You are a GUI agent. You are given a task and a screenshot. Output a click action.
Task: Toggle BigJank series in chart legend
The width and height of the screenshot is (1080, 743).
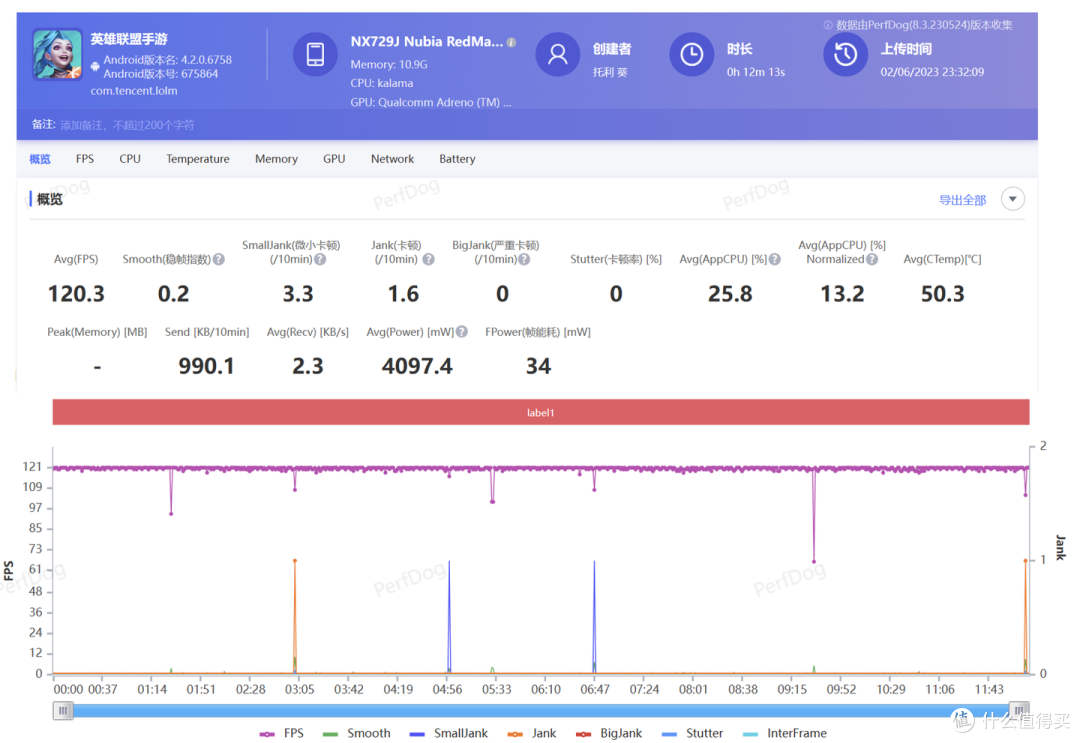tap(609, 733)
